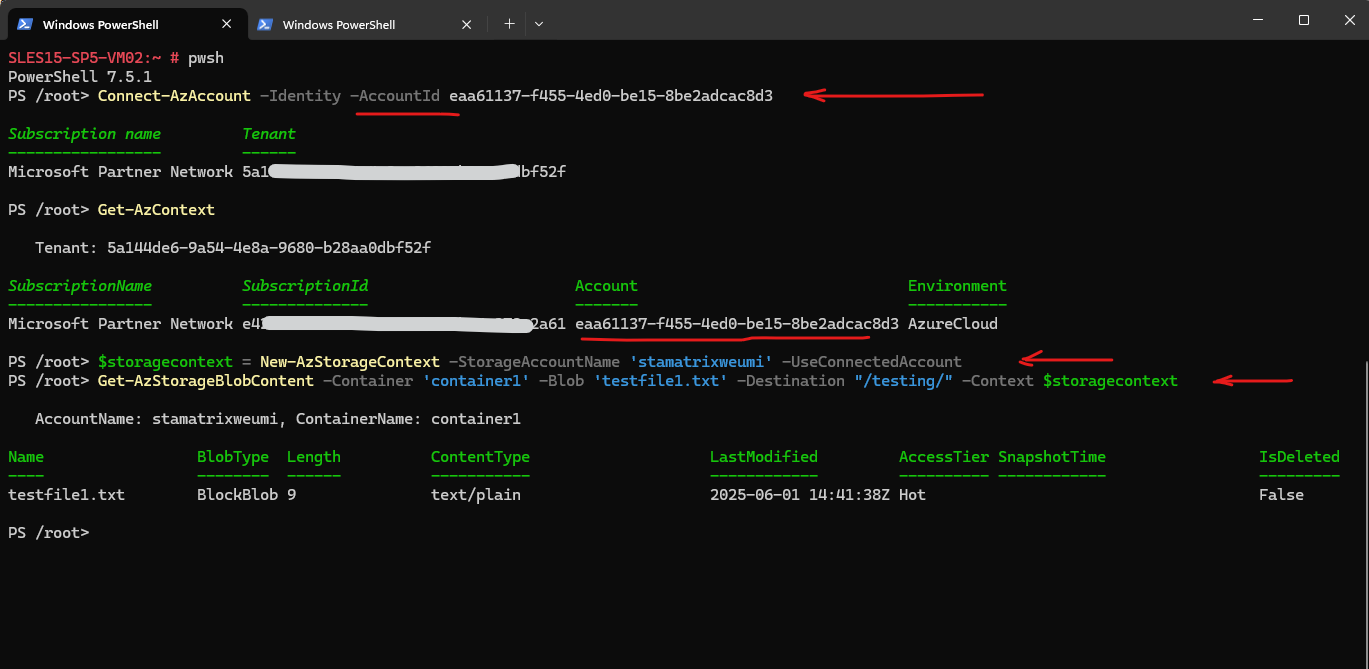The height and width of the screenshot is (669, 1369).
Task: Click the SLES15-SP5-VM02 shell prompt text
Action: click(x=94, y=58)
